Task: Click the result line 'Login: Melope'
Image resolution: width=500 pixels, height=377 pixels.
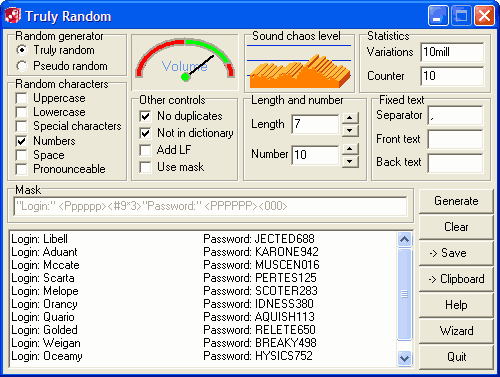Action: point(45,291)
